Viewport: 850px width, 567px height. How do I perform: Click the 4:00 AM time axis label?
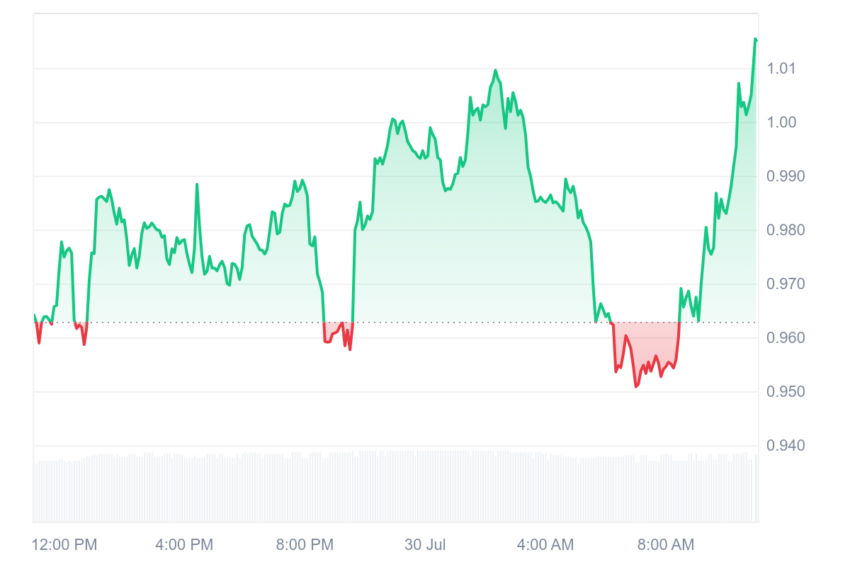pos(545,545)
